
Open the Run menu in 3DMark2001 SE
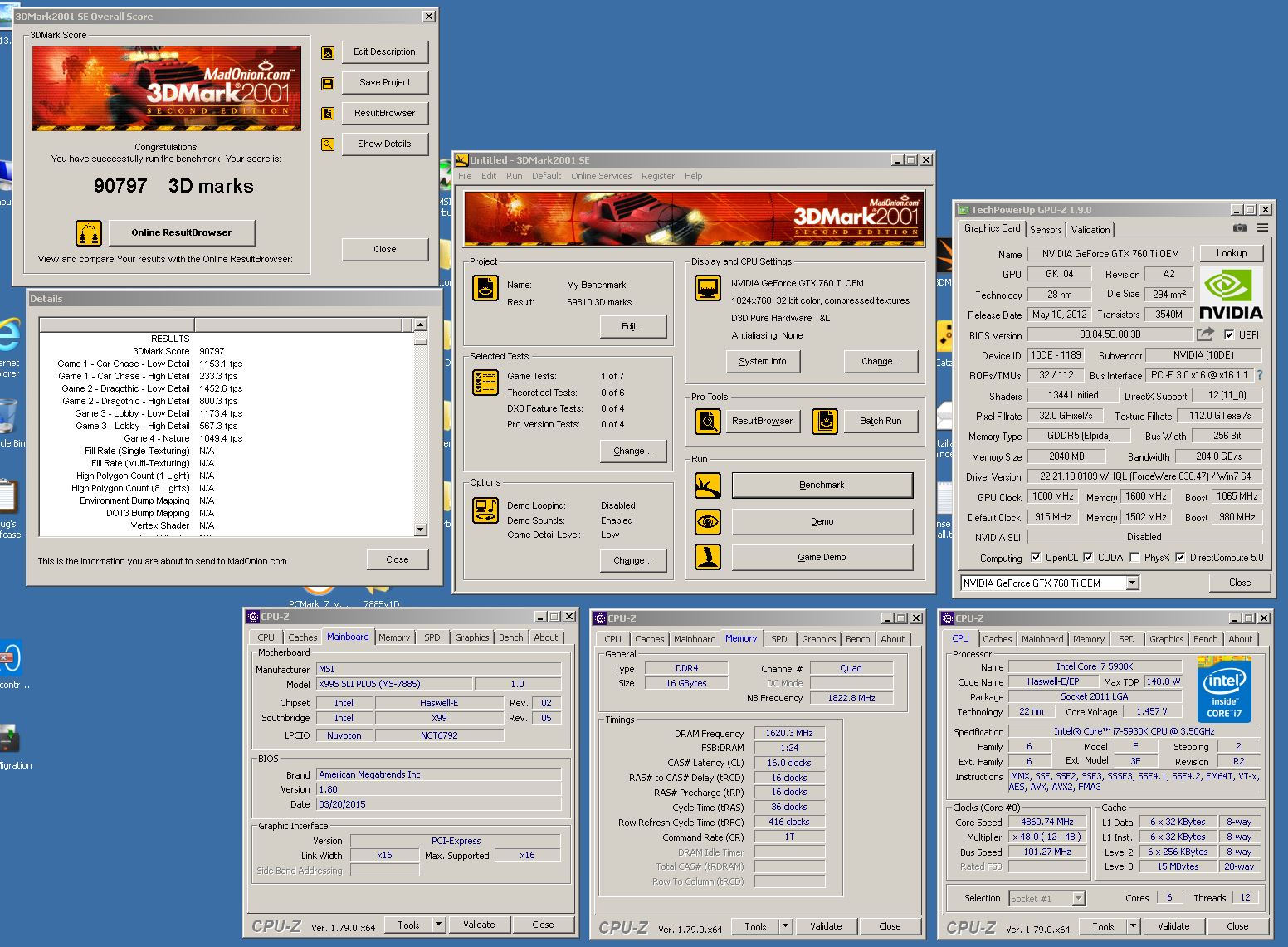coord(515,176)
